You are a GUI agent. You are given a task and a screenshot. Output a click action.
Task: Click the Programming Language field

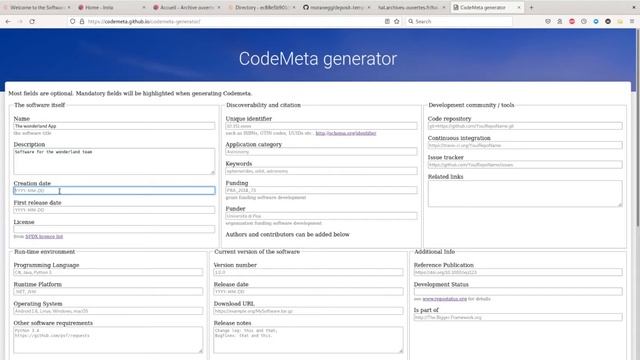(x=108, y=272)
